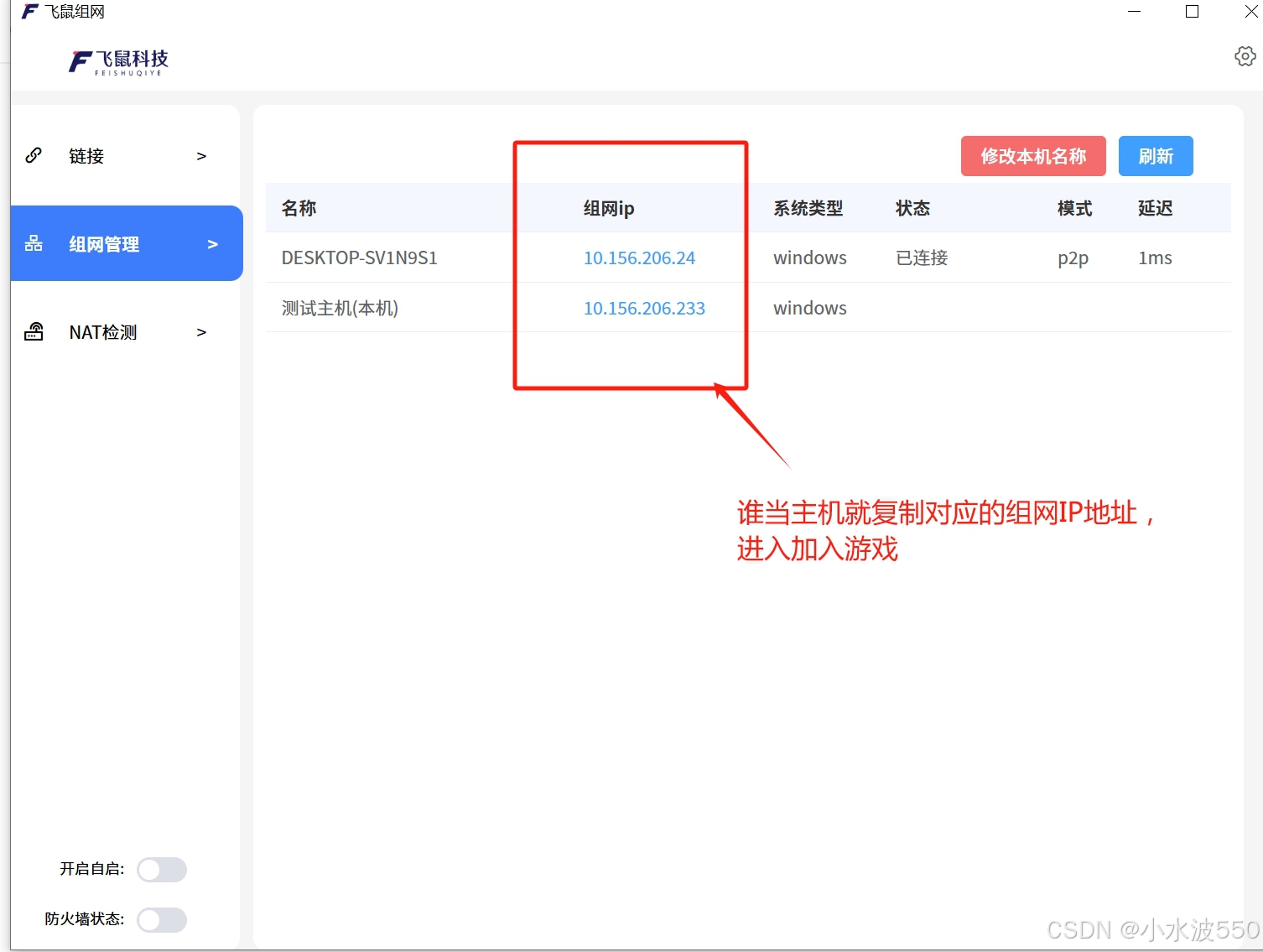Click the 开启自启 label
This screenshot has height=952, width=1263.
(92, 869)
